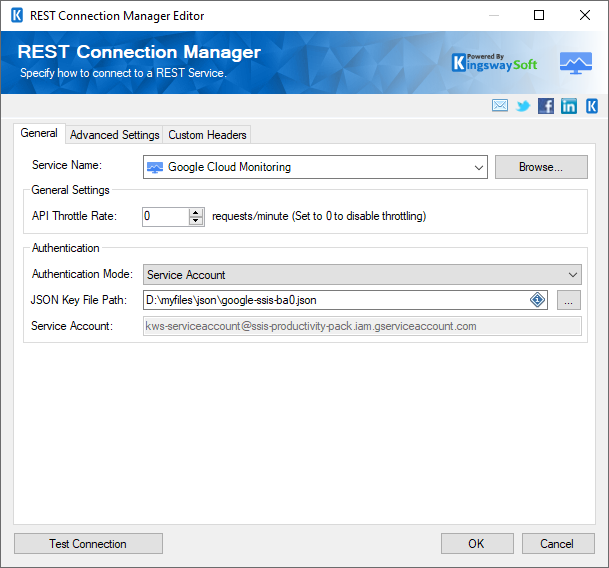Click the 'Authentication Mode:' label
This screenshot has height=568, width=609.
click(x=82, y=274)
